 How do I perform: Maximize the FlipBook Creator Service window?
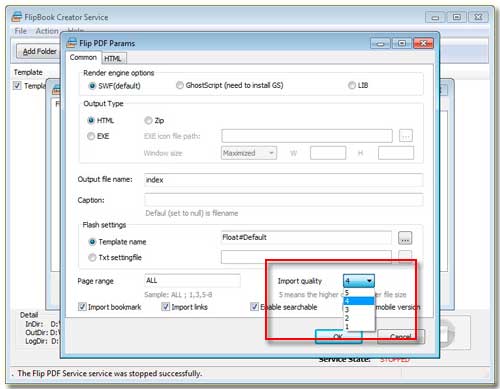click(x=457, y=17)
